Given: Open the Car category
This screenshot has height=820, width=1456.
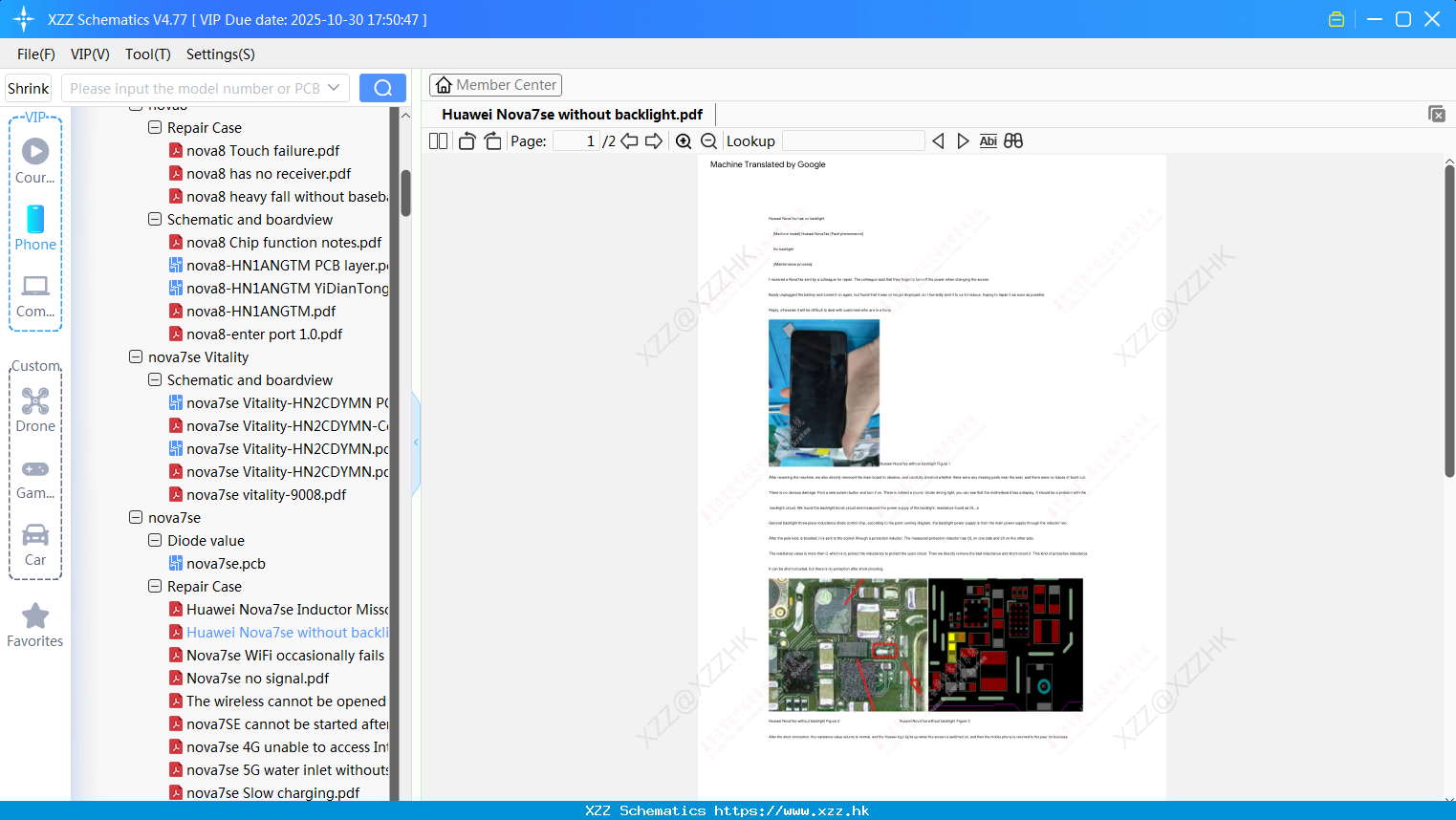Looking at the screenshot, I should [35, 545].
